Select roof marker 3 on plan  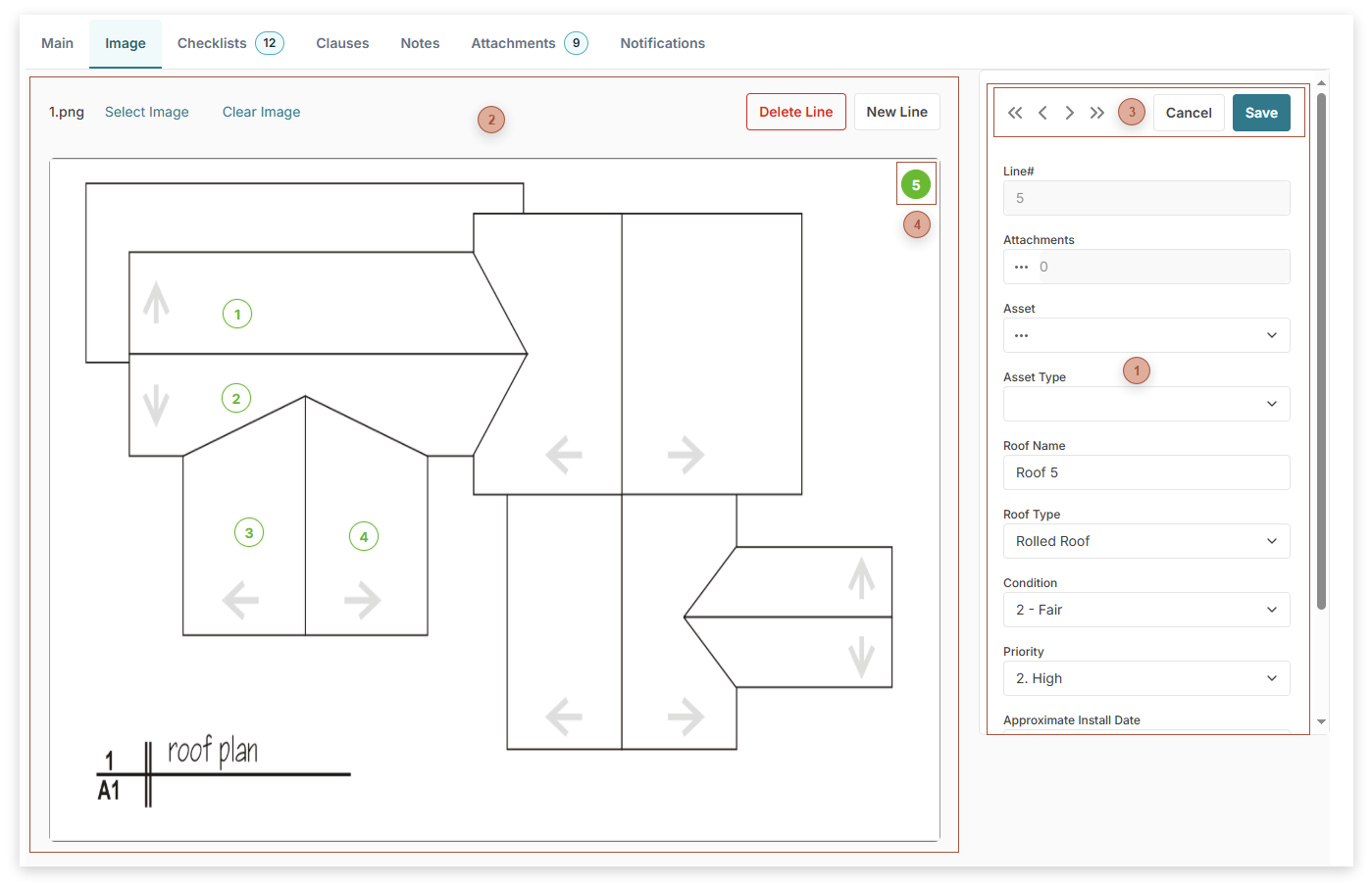click(249, 533)
